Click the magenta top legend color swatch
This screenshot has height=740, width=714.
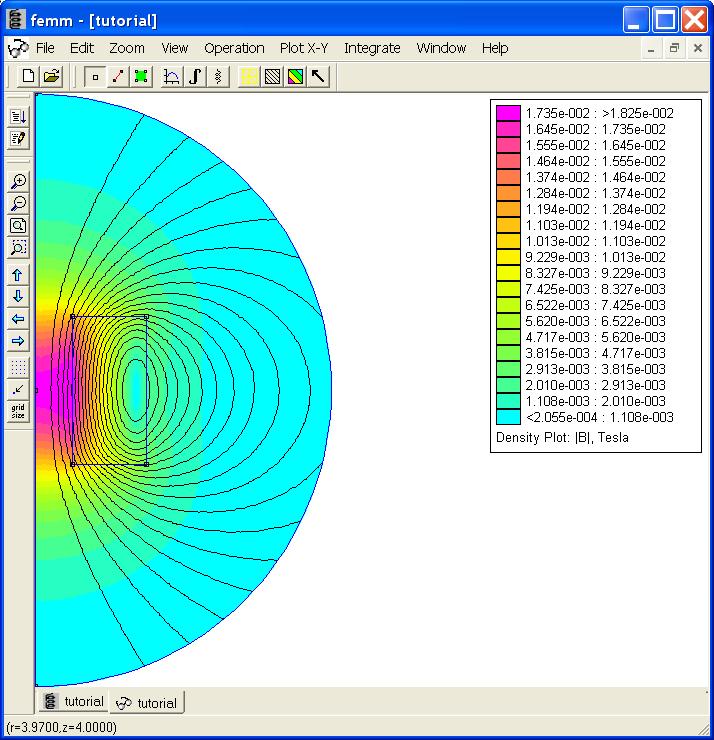click(508, 113)
